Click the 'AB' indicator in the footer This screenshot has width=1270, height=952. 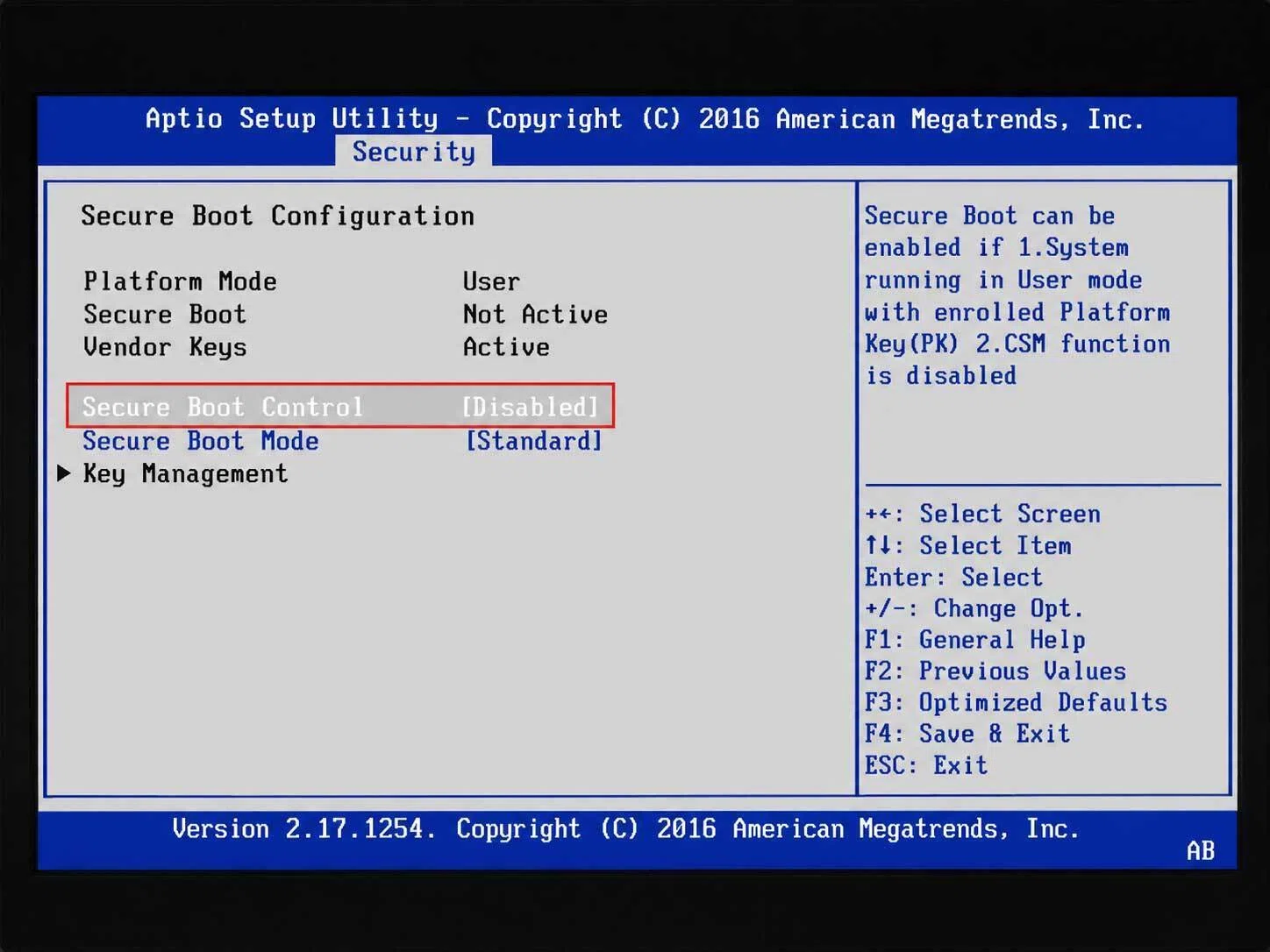1201,850
